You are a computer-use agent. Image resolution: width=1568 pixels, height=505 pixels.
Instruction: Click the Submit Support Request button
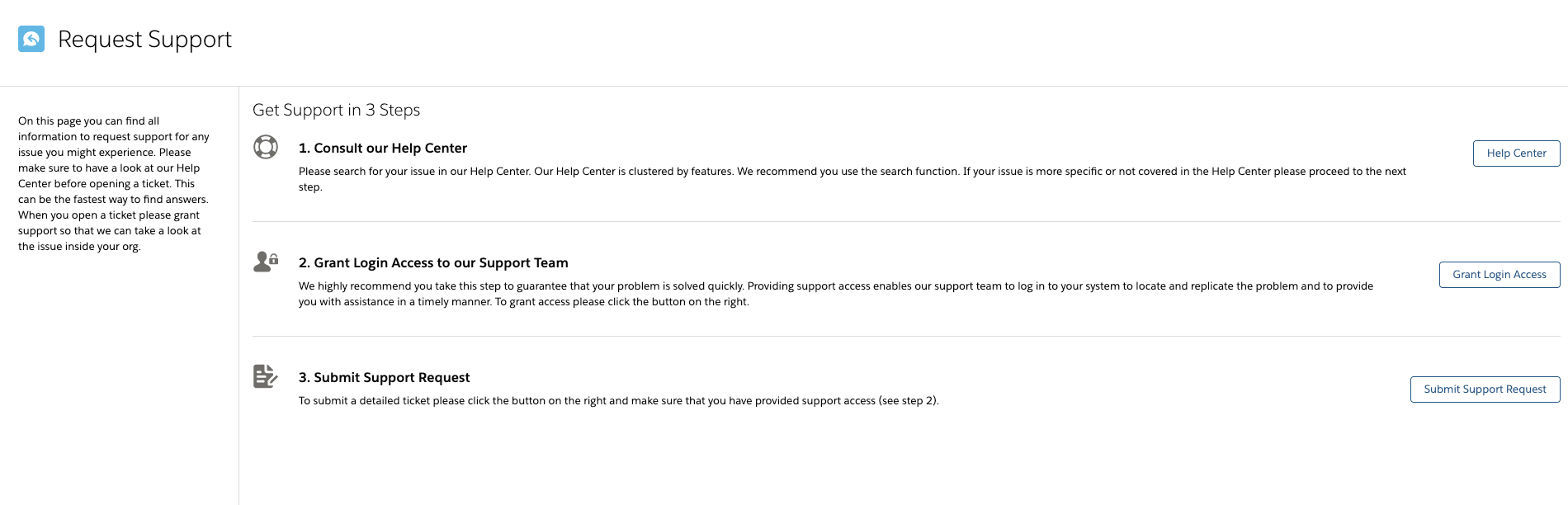pos(1485,389)
